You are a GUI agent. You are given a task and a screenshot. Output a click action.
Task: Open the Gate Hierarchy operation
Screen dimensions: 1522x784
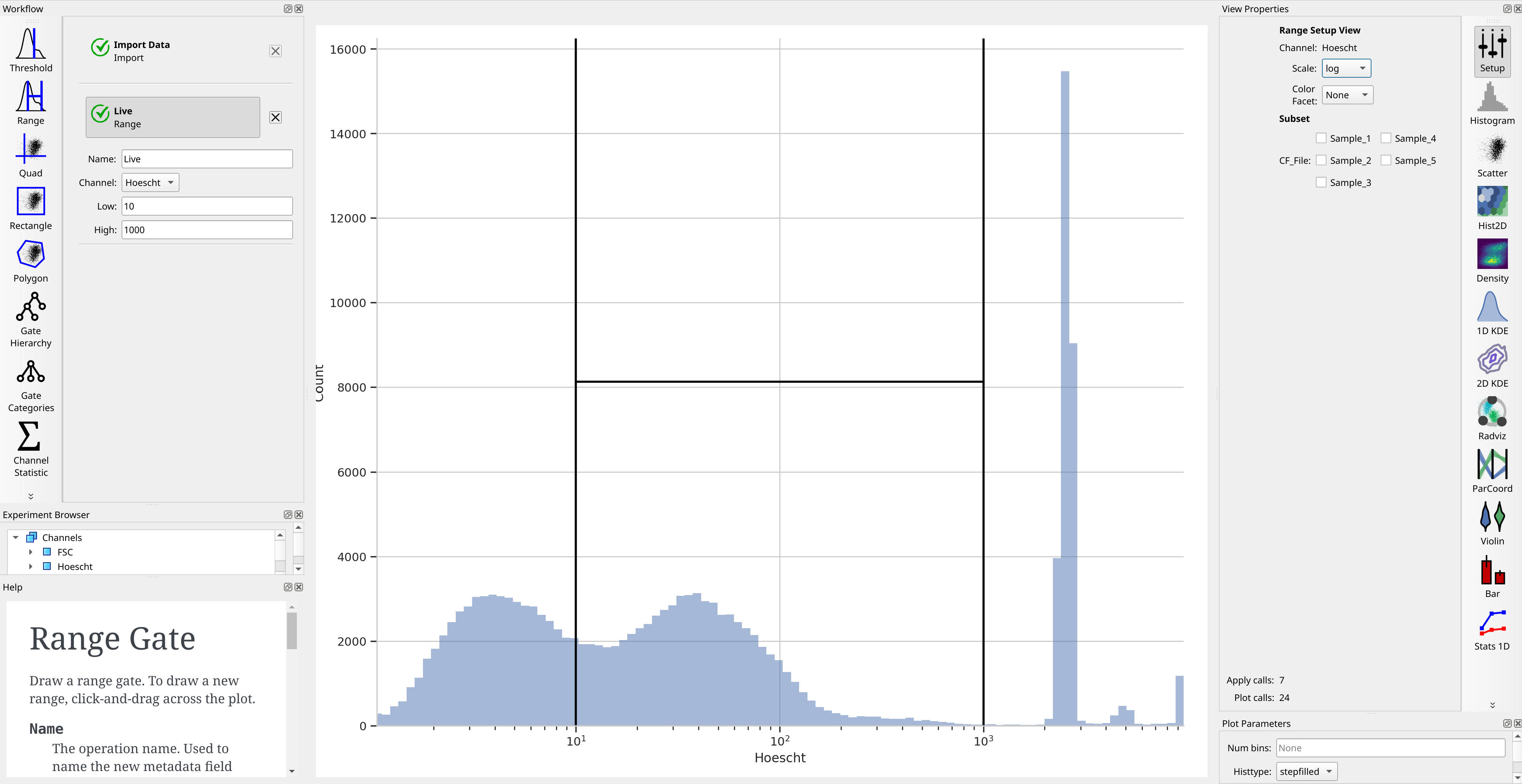[x=31, y=319]
